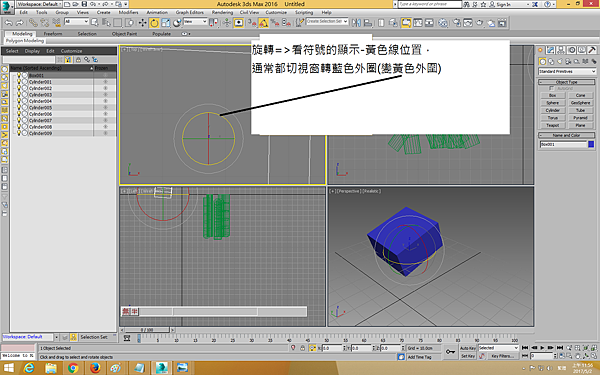Open the Modifiers menu
Viewport: 600px width, 375px height.
point(128,12)
